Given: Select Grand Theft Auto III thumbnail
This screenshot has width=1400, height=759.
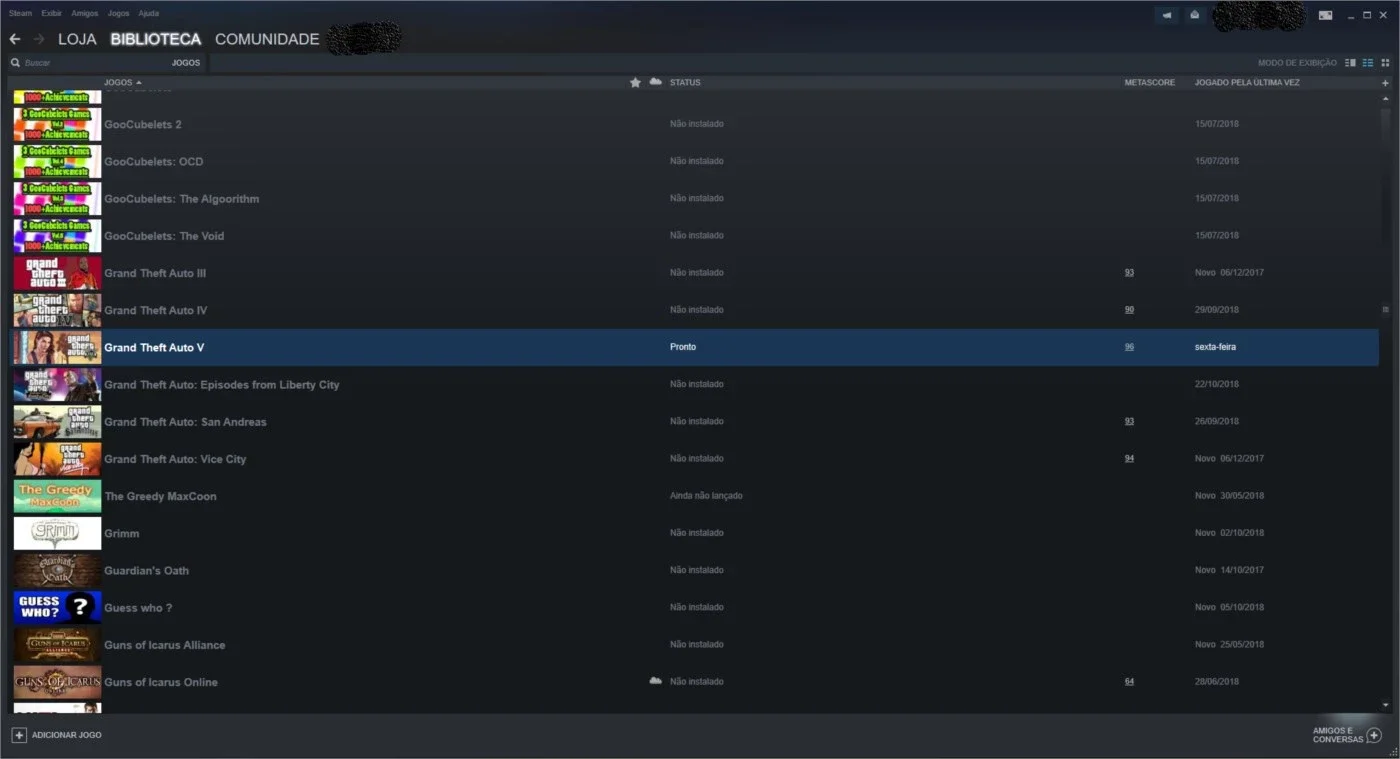Looking at the screenshot, I should click(57, 273).
